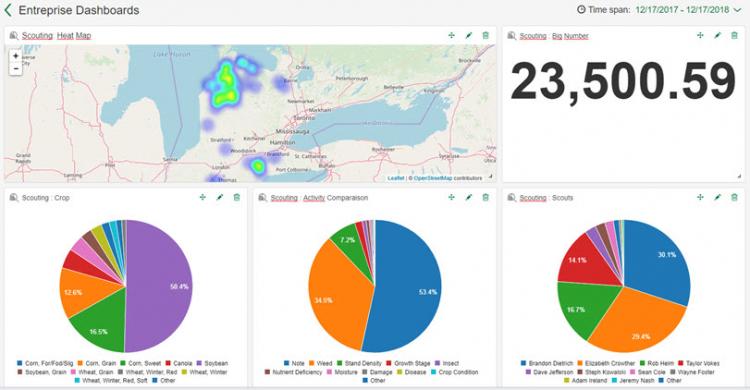Edit the Scouting Heat Map panel

pyautogui.click(x=469, y=35)
